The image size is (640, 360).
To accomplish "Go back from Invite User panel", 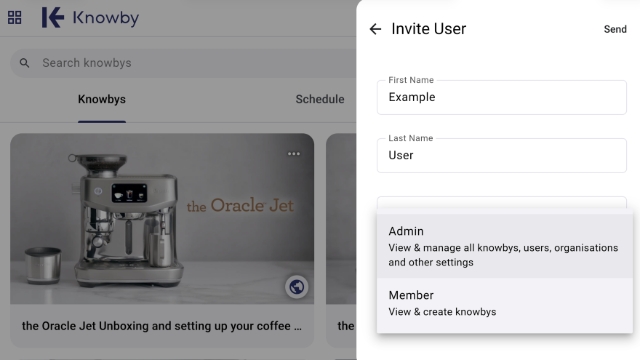I will 375,29.
